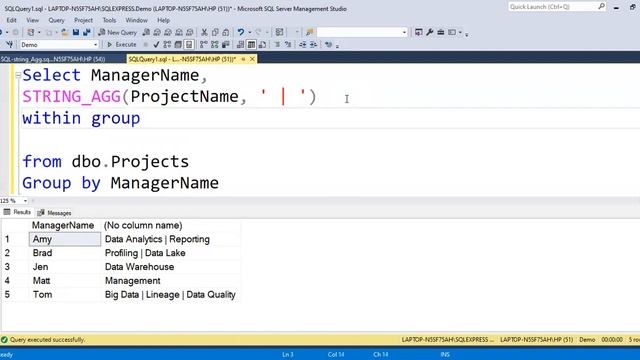Display the estimated execution plan

(x=167, y=44)
